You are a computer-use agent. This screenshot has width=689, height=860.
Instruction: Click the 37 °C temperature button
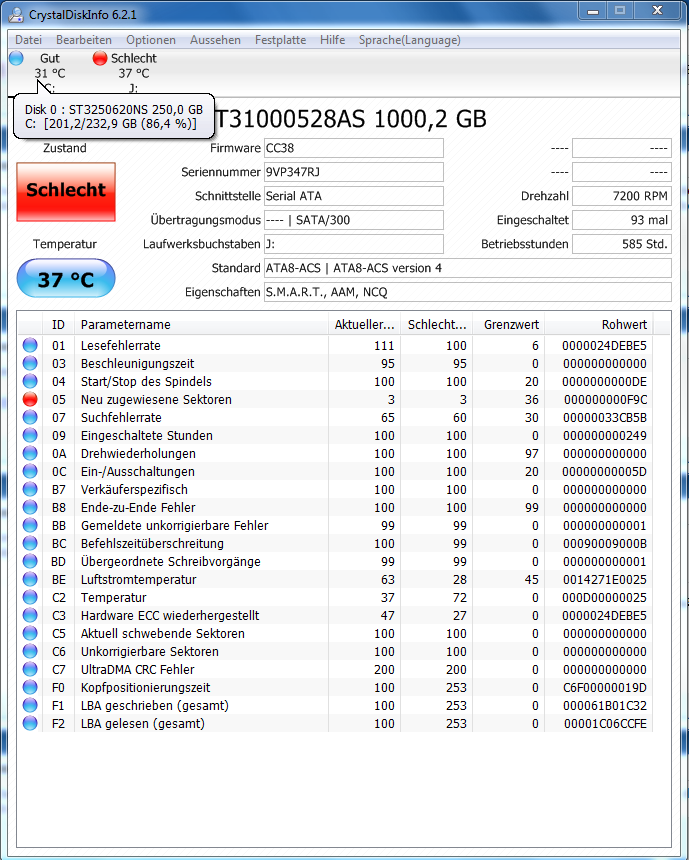click(66, 279)
